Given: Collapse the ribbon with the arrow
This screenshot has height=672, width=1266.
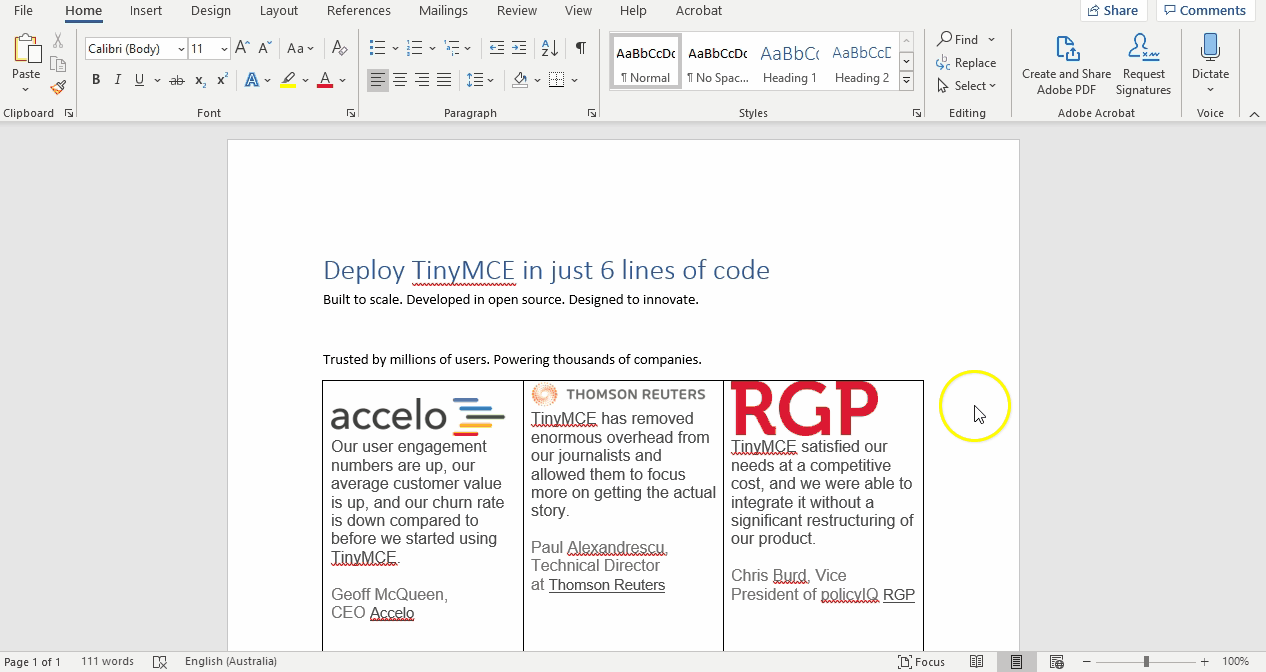Looking at the screenshot, I should click(1254, 114).
